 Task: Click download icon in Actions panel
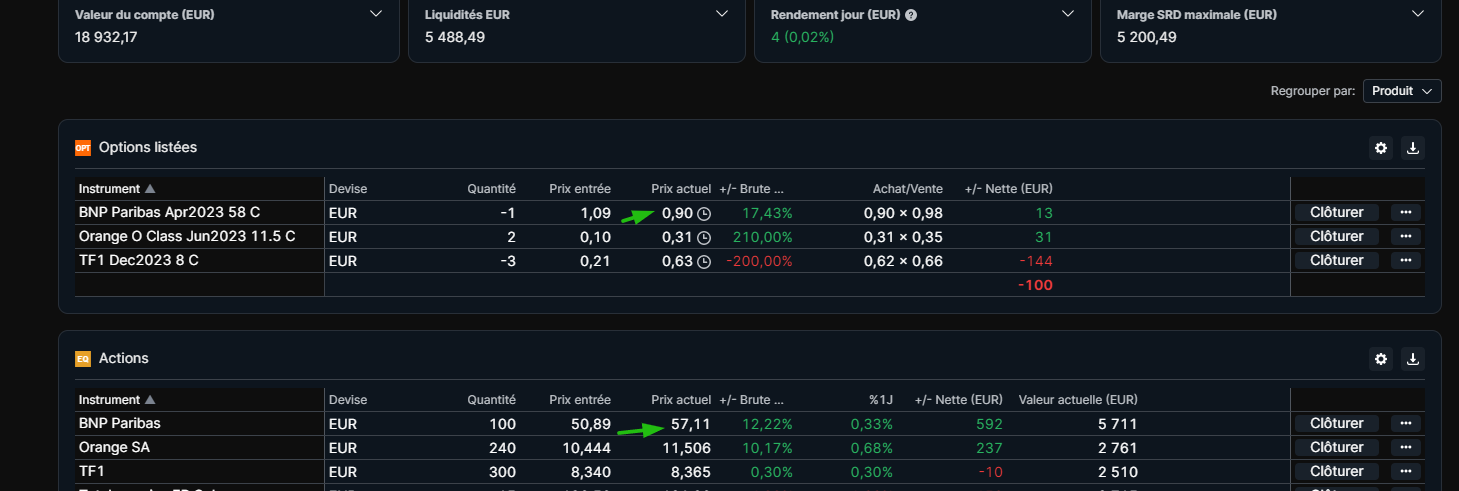coord(1412,359)
